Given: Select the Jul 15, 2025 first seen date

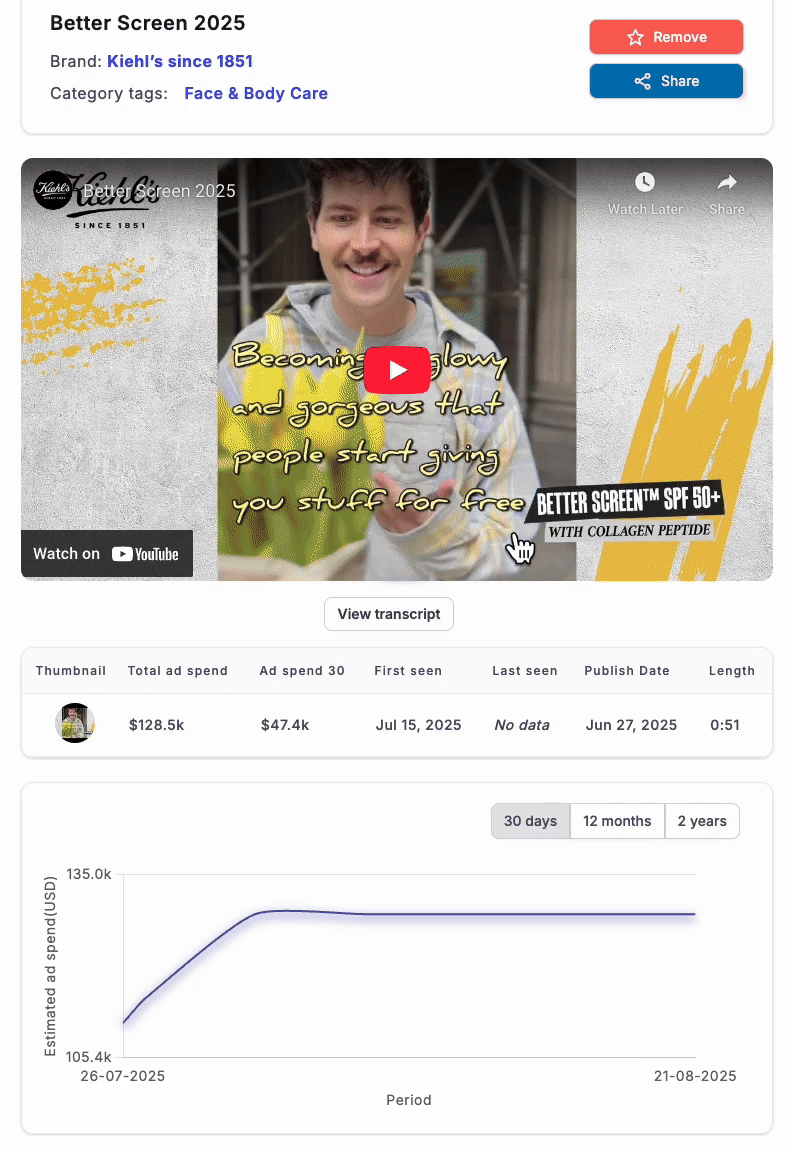Looking at the screenshot, I should pyautogui.click(x=419, y=725).
